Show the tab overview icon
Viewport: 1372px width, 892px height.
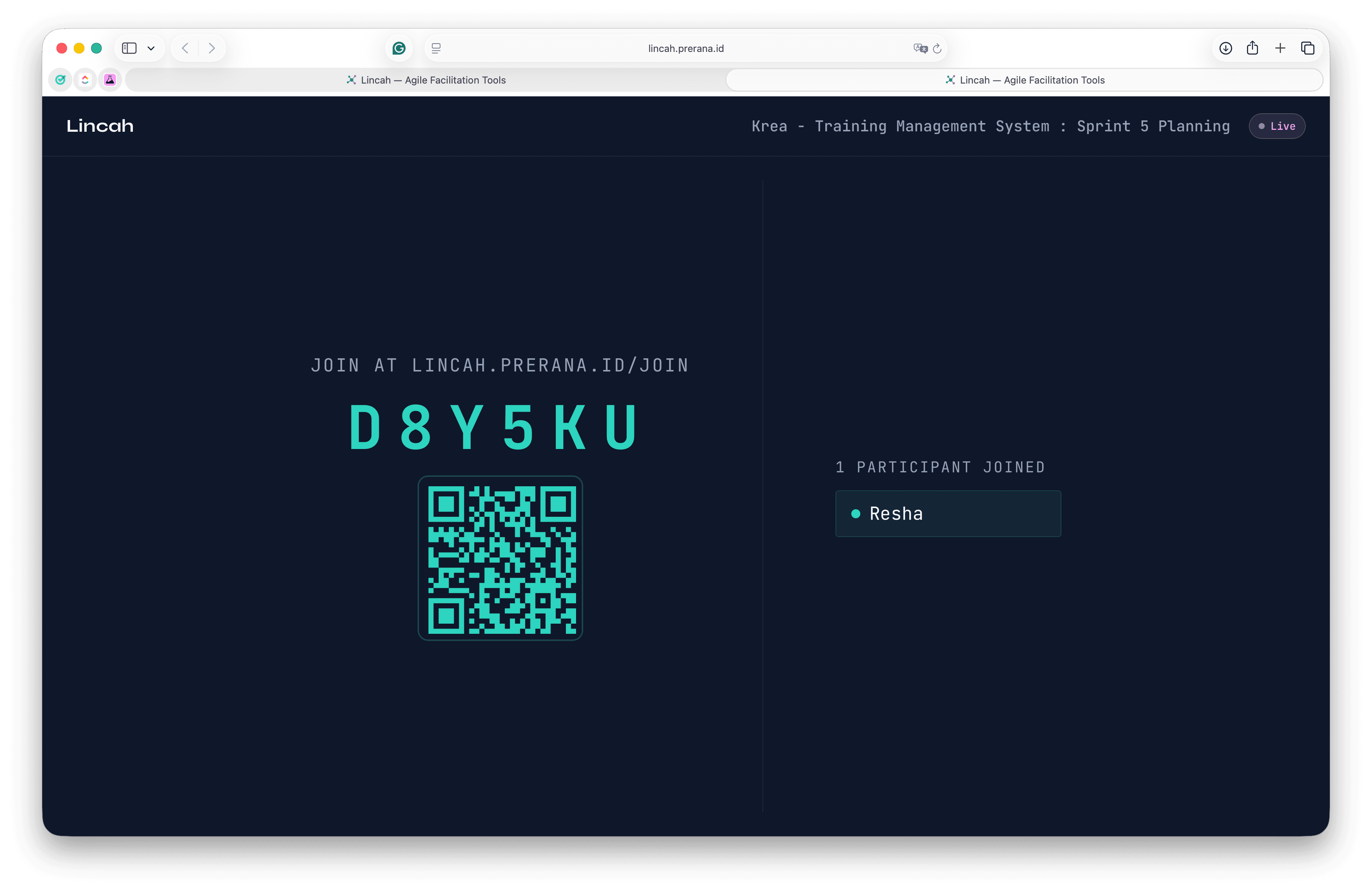pos(1308,49)
